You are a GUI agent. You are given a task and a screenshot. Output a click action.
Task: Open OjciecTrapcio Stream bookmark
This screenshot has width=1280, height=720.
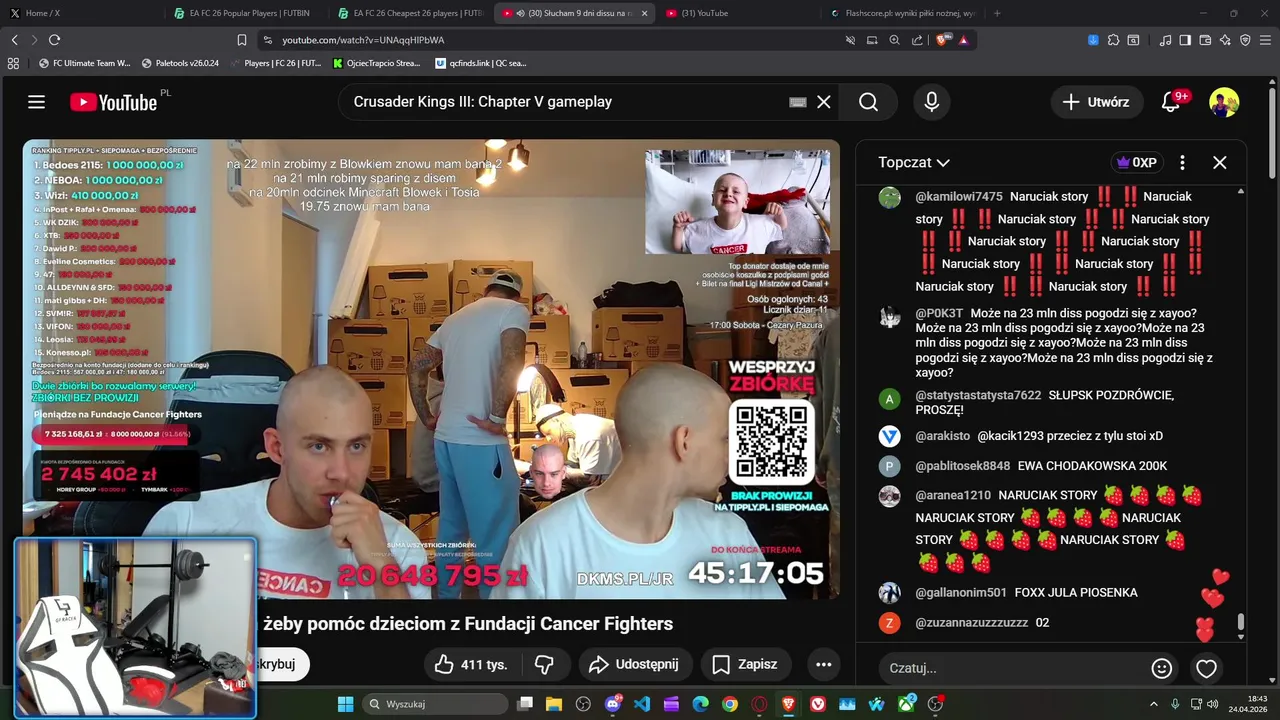click(376, 63)
